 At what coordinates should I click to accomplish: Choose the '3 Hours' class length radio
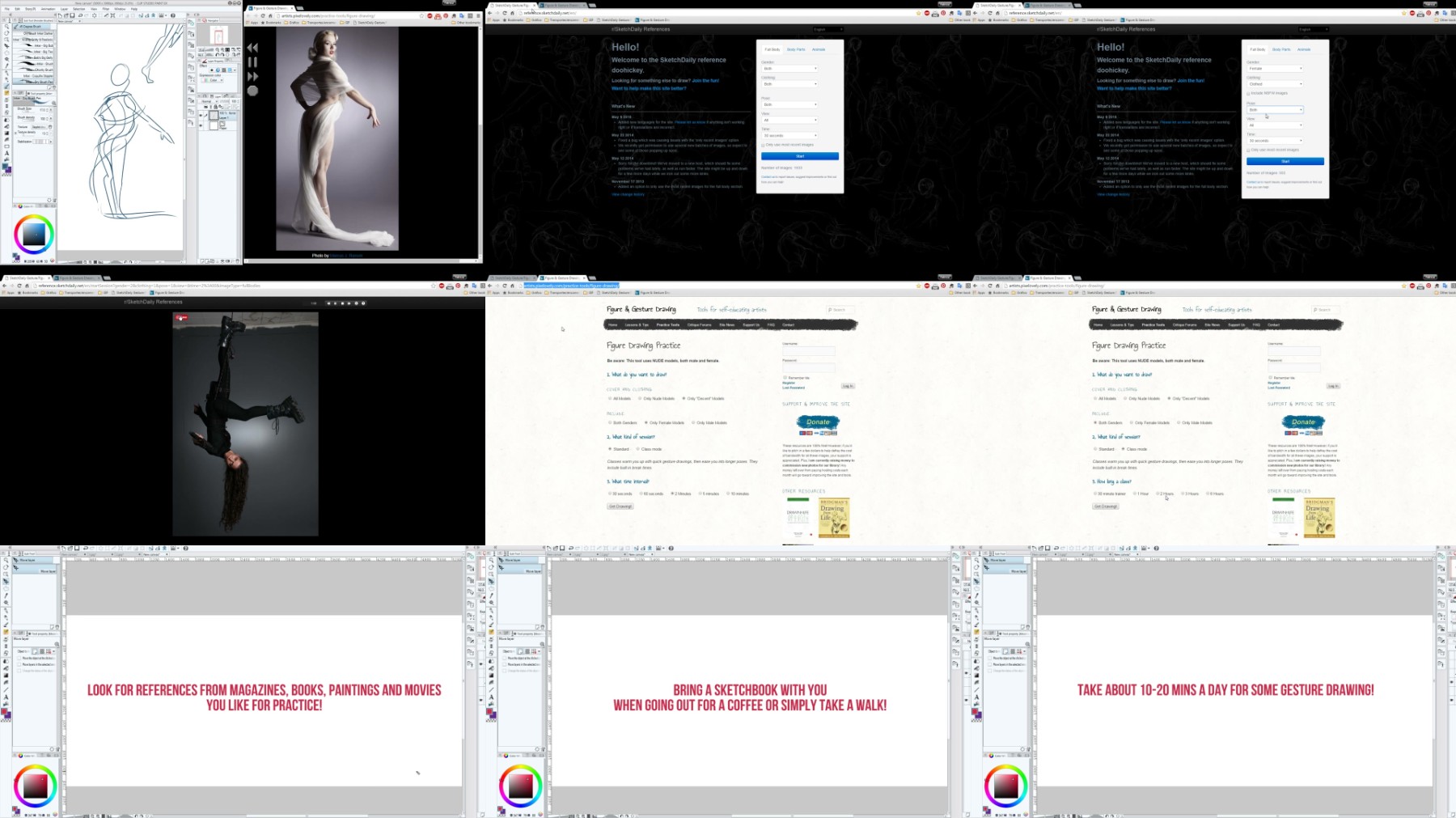point(1183,494)
